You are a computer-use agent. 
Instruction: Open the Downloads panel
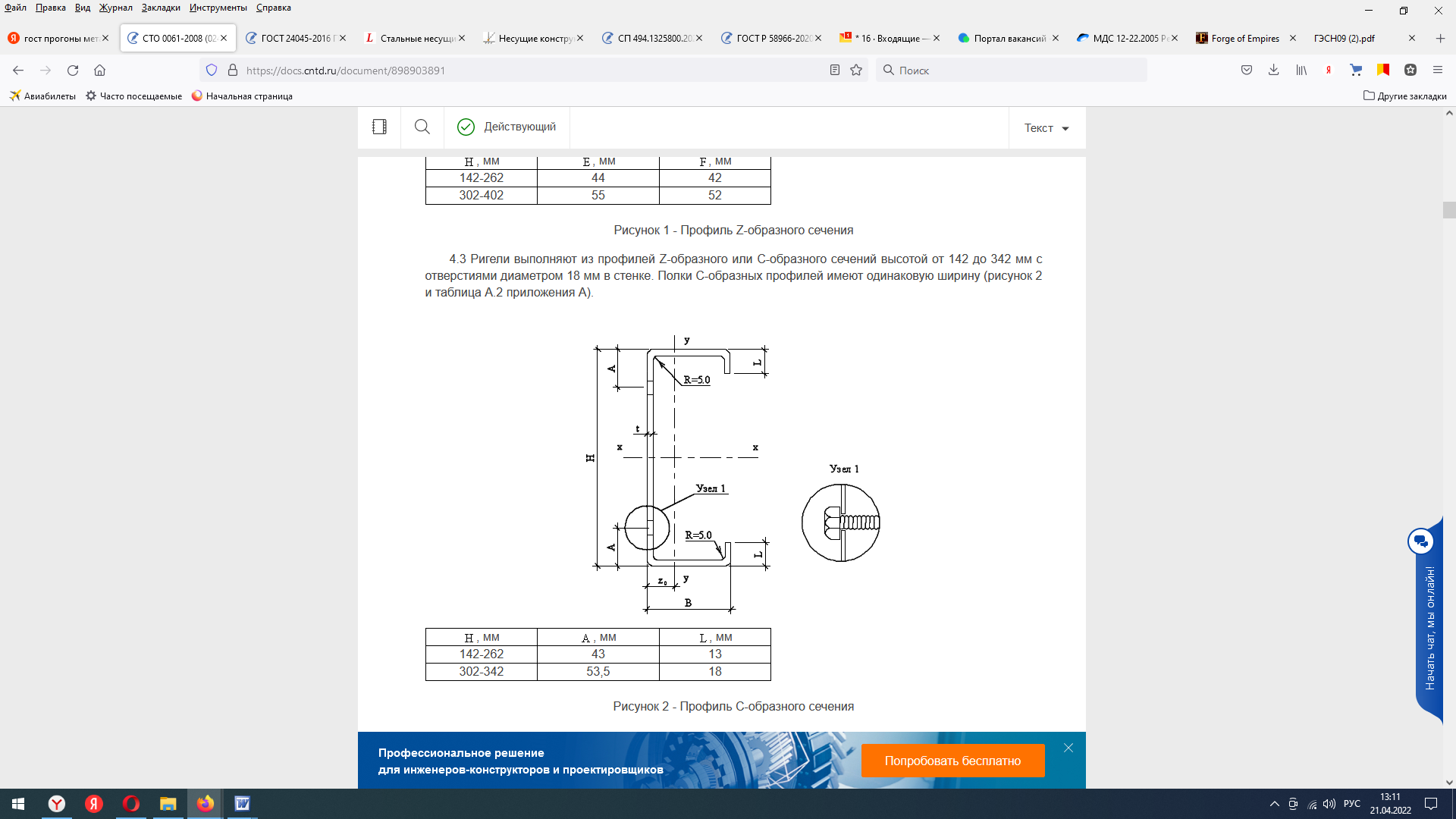pyautogui.click(x=1274, y=70)
